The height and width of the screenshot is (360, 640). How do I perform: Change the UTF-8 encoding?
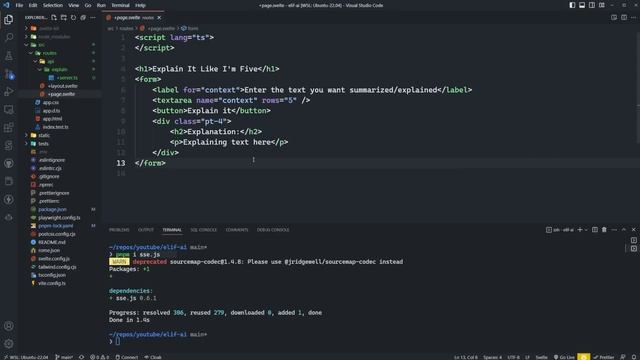click(x=513, y=357)
